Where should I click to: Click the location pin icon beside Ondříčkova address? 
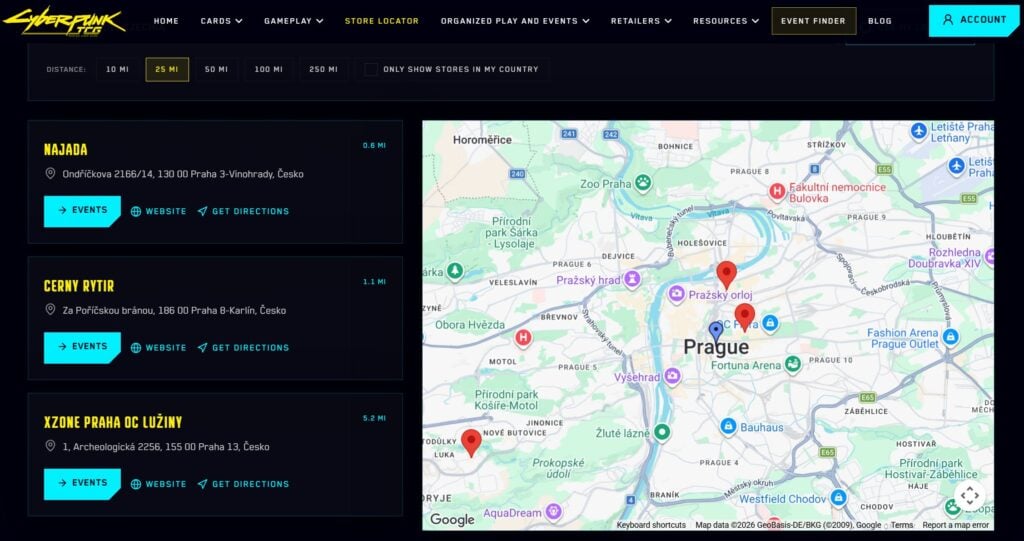(50, 173)
